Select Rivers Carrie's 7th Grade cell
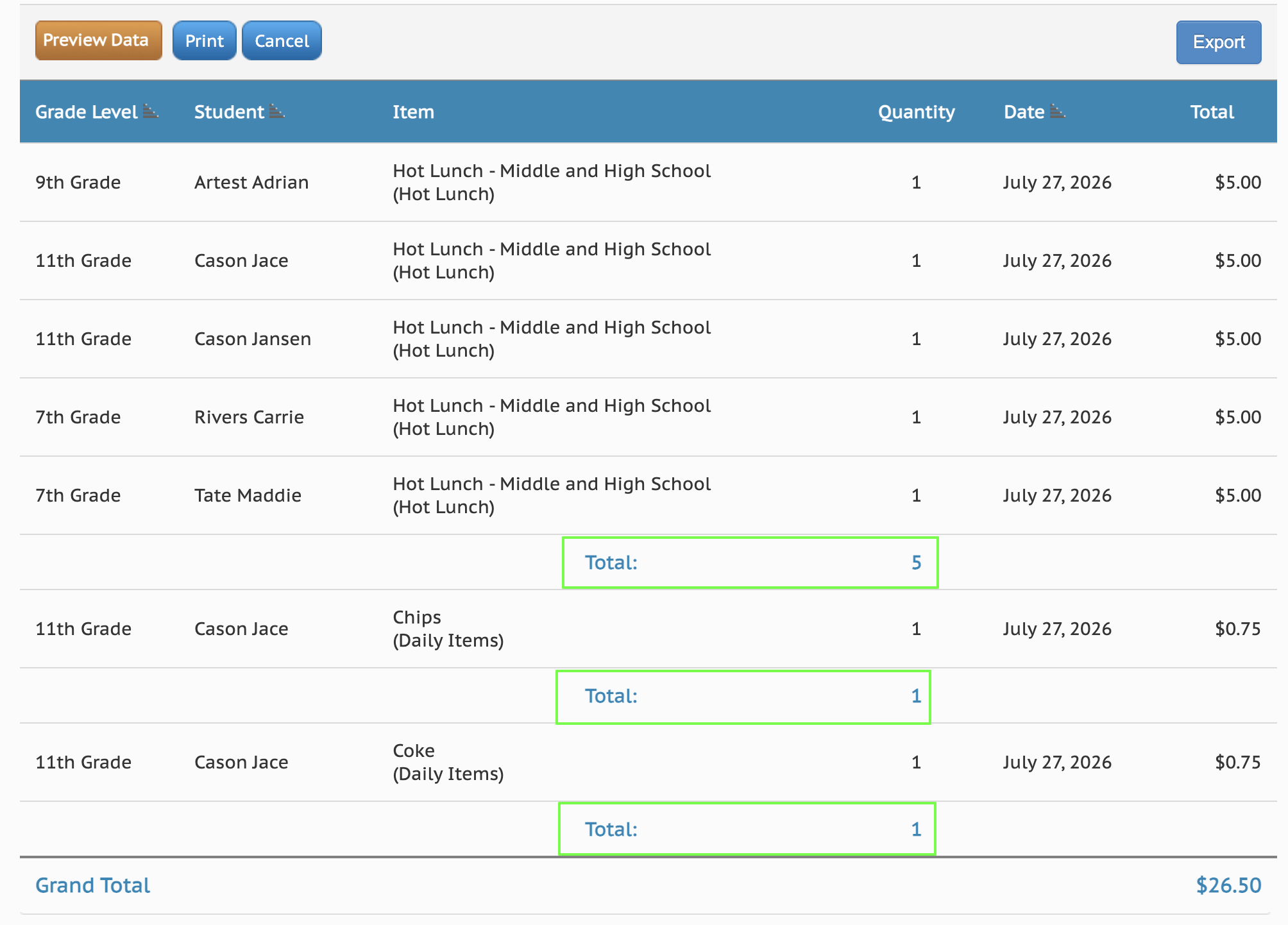1288x925 pixels. tap(78, 417)
